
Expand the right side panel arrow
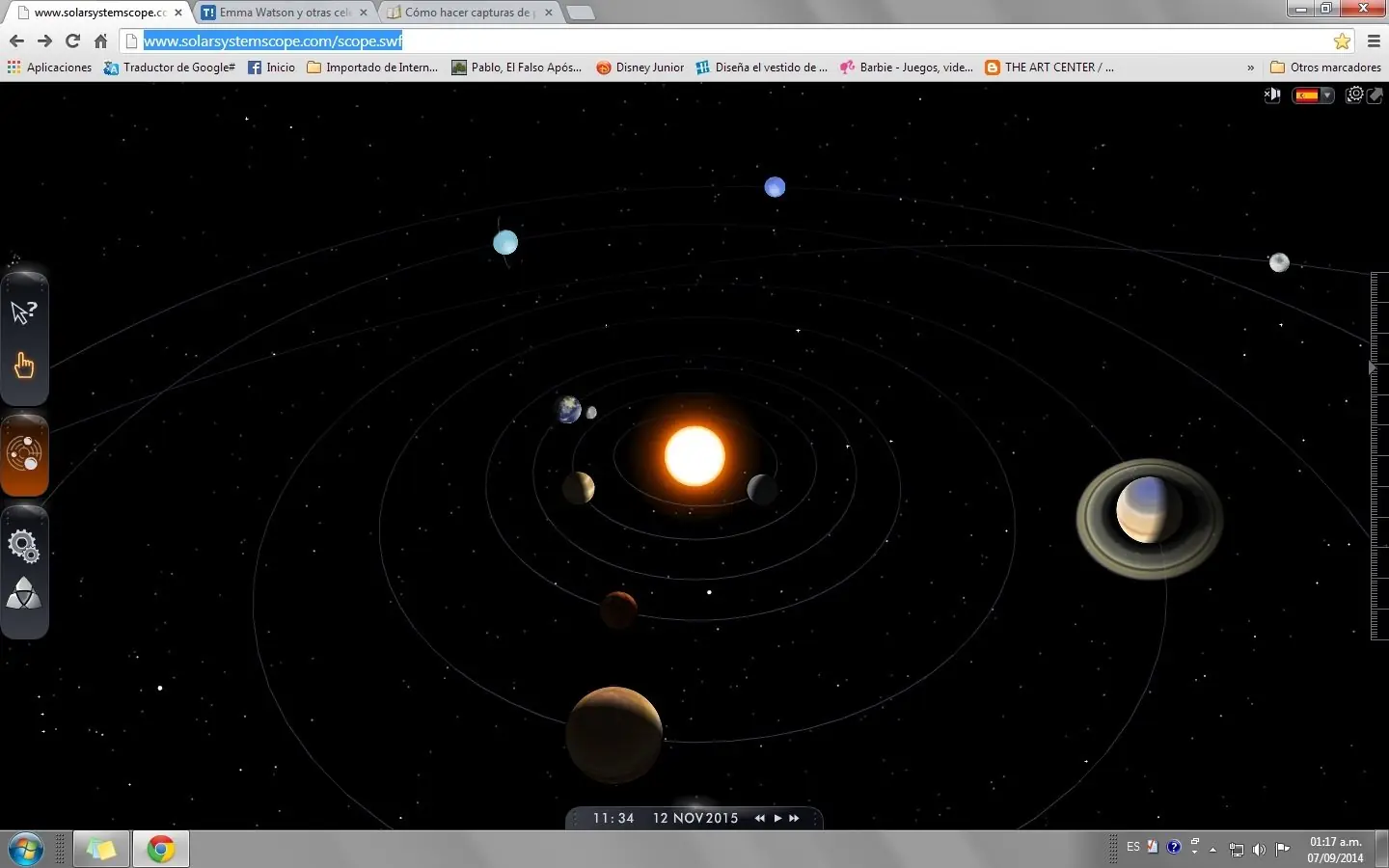(x=1372, y=367)
